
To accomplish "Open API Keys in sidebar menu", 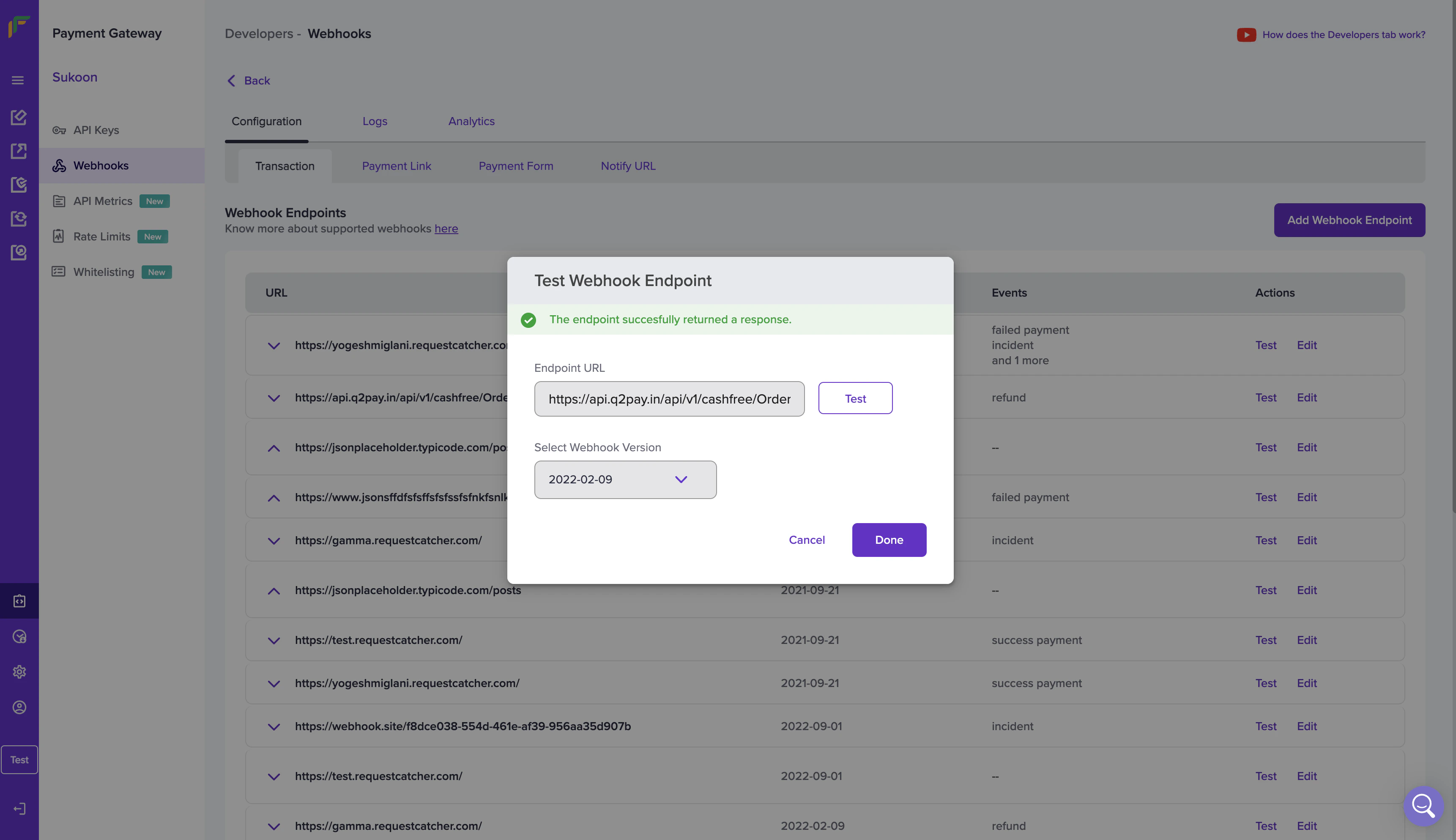I will pyautogui.click(x=96, y=130).
